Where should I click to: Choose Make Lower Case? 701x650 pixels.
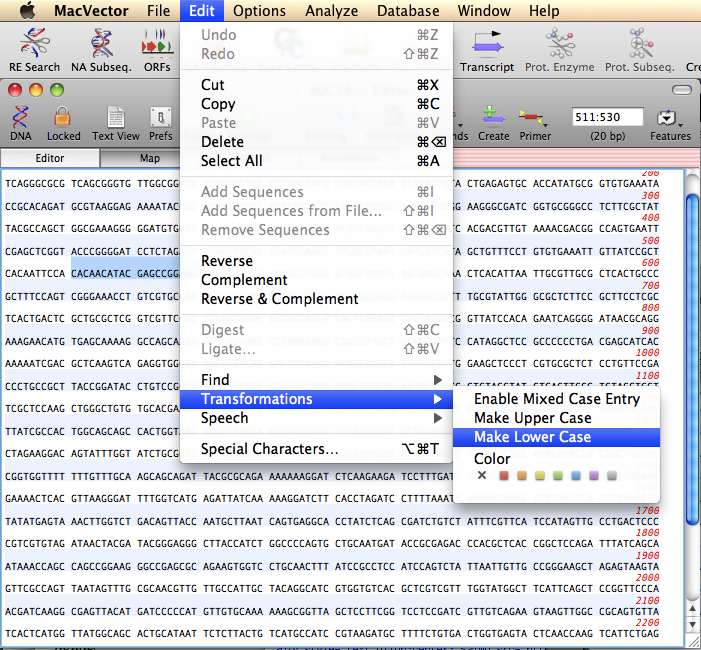532,437
